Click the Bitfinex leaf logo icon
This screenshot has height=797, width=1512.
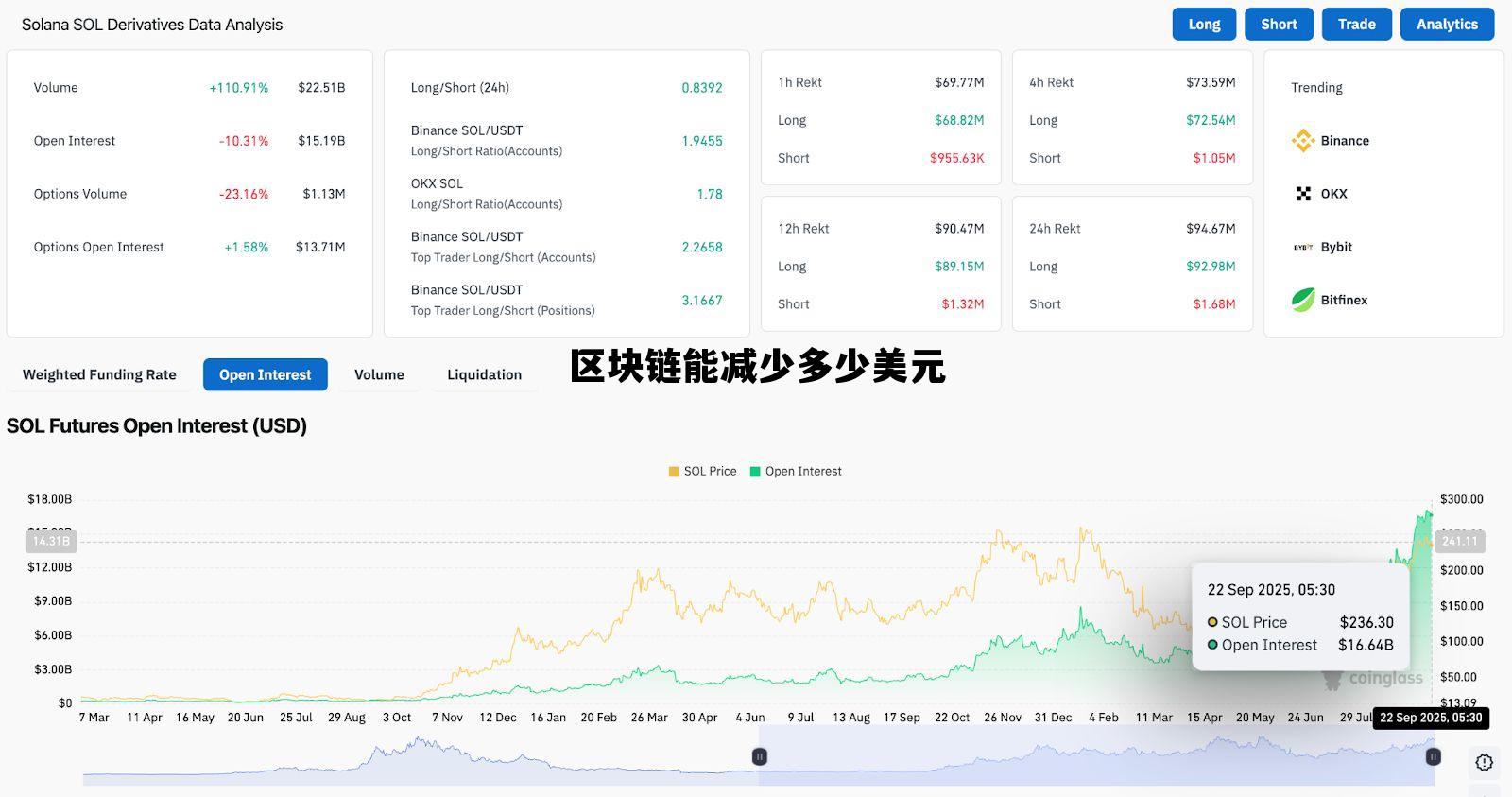pos(1303,300)
